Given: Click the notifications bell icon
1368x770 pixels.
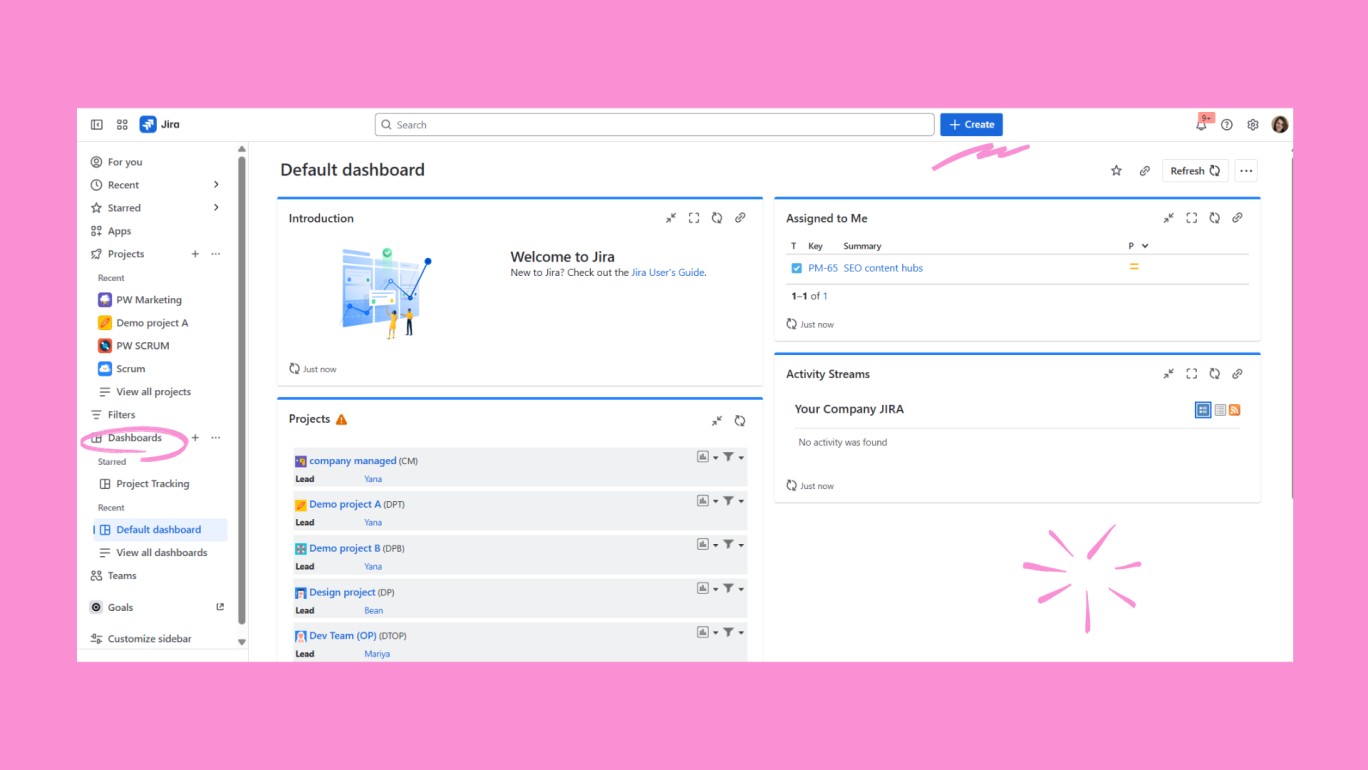Looking at the screenshot, I should (x=1201, y=125).
